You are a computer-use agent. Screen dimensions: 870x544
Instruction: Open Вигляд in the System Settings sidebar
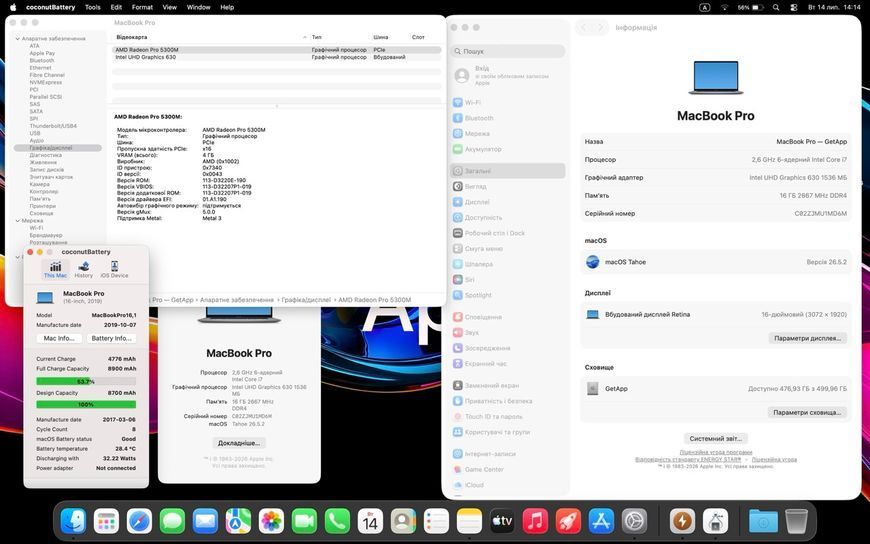pyautogui.click(x=508, y=187)
